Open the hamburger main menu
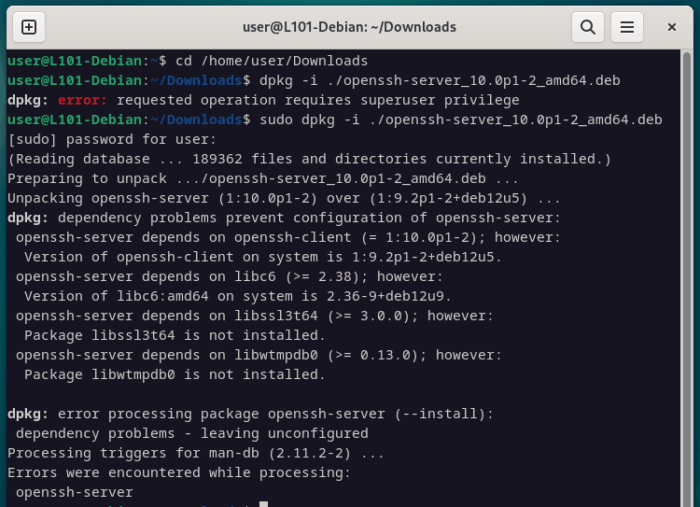This screenshot has height=507, width=700. (627, 27)
